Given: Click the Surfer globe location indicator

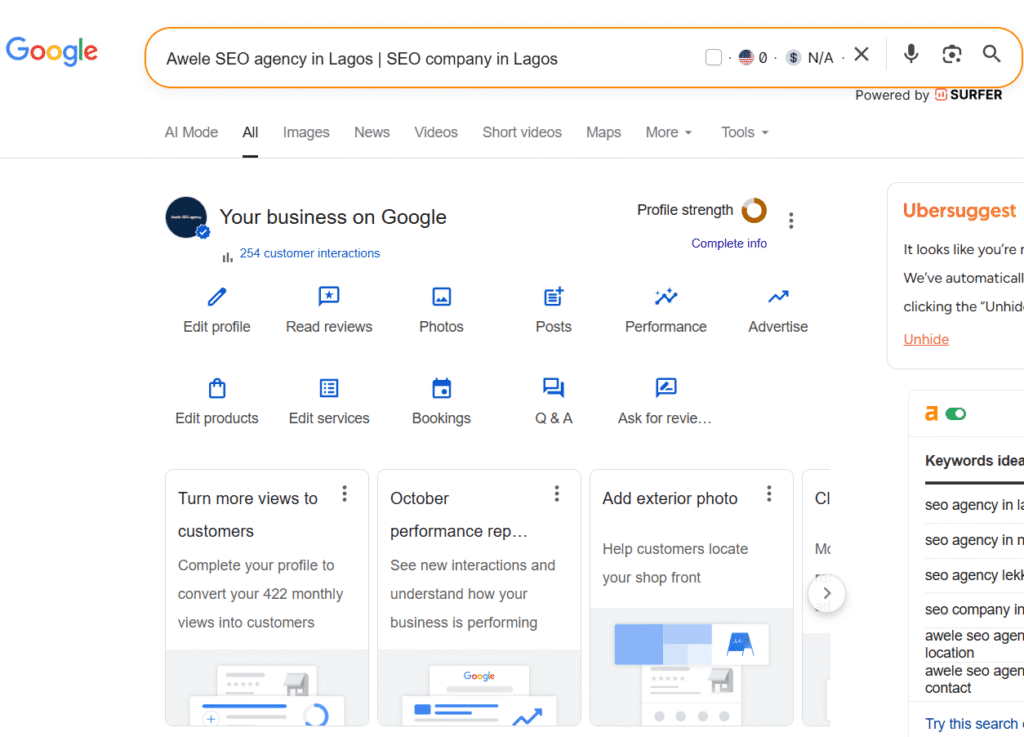Looking at the screenshot, I should (746, 57).
